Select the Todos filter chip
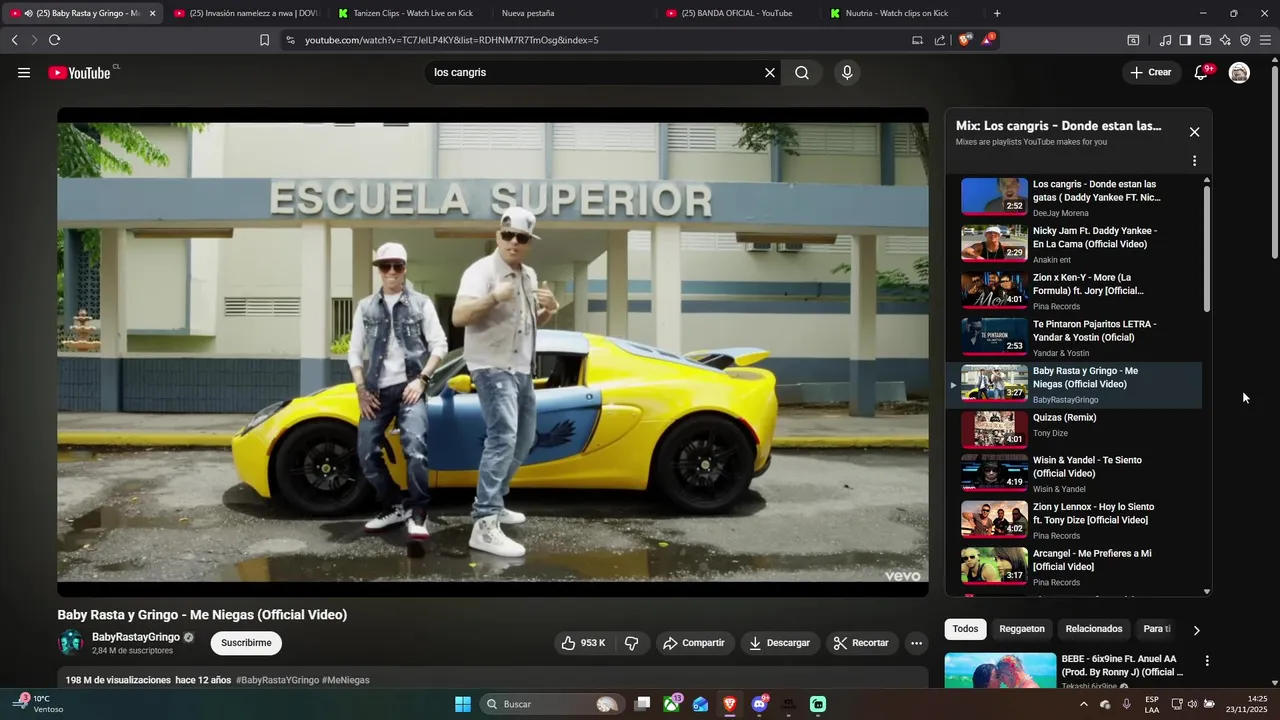Image resolution: width=1280 pixels, height=720 pixels. 965,629
